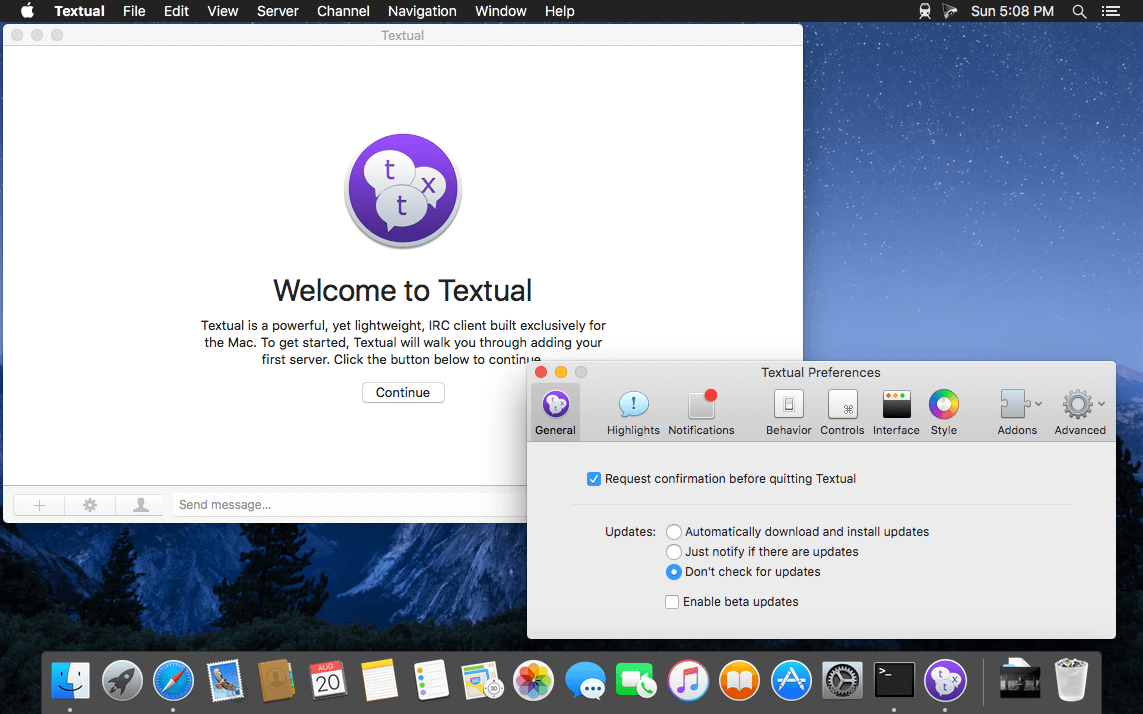Open Trash from the dock
1143x714 pixels.
1071,681
